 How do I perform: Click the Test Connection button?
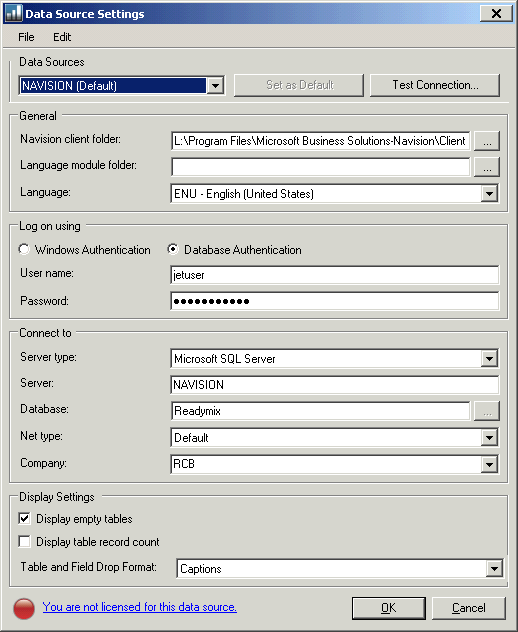[435, 85]
